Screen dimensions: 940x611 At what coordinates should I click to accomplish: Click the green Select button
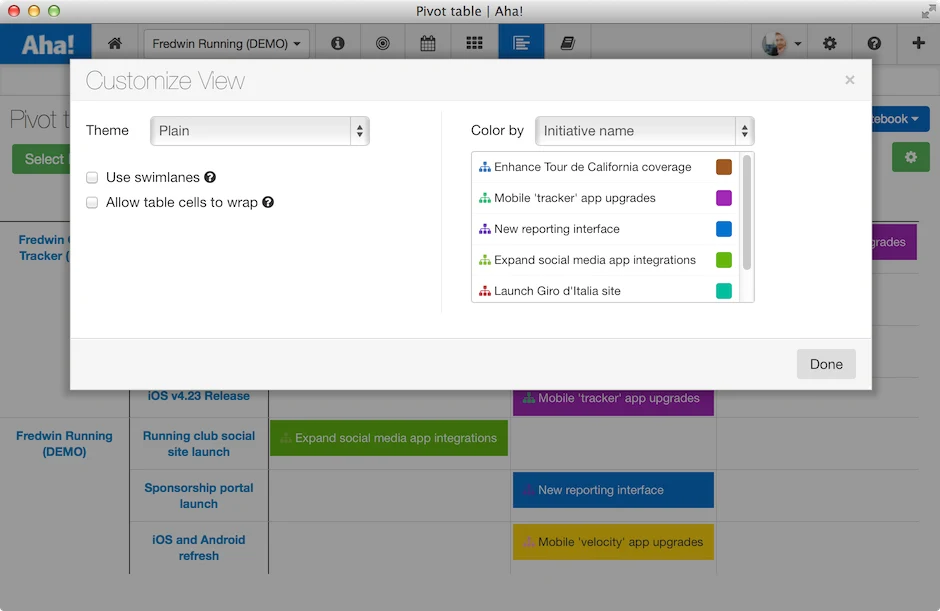(41, 159)
